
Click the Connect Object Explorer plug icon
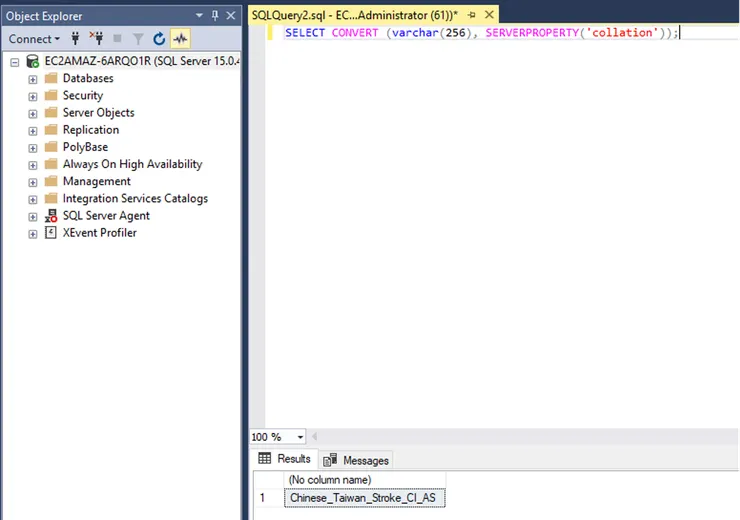[75, 39]
